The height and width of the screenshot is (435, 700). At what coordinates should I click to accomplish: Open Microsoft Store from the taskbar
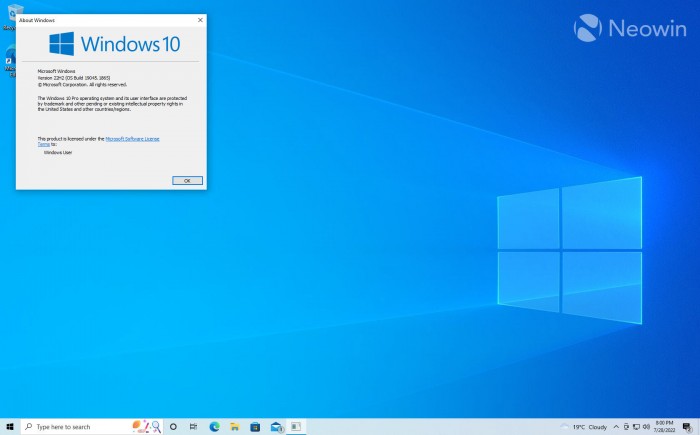255,426
